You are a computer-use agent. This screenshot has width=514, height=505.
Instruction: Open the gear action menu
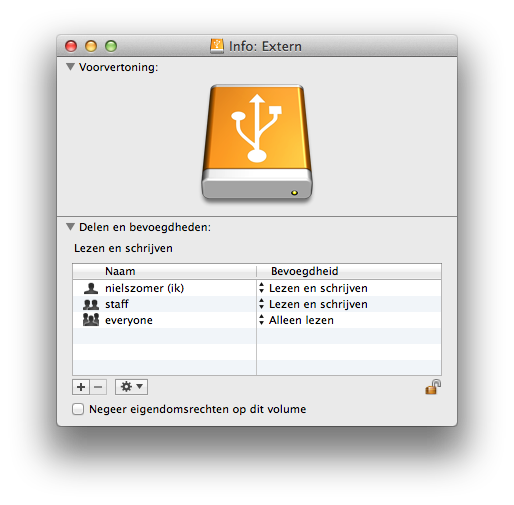tap(131, 387)
